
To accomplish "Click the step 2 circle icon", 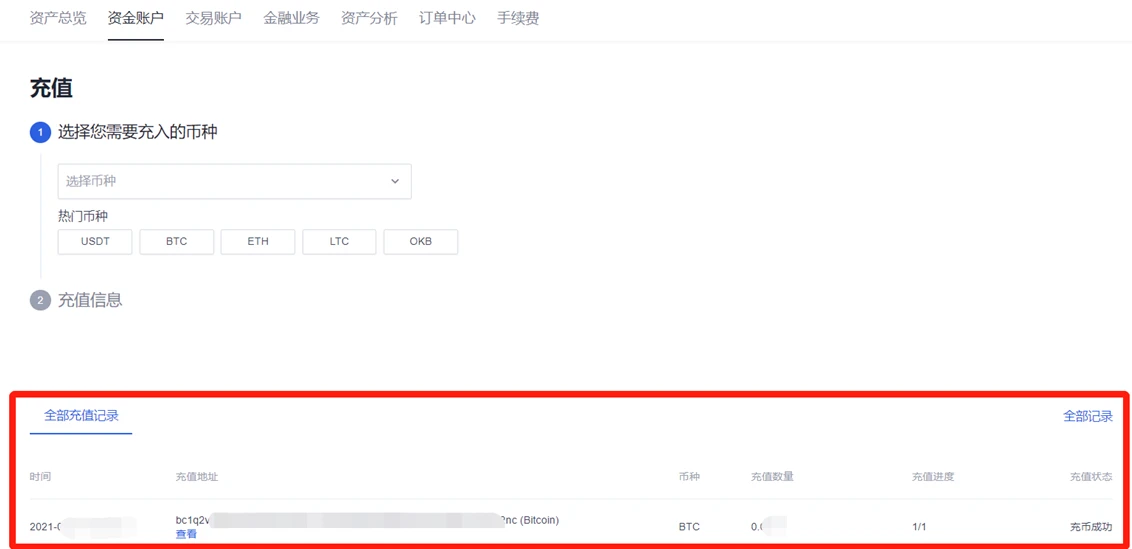I will [40, 300].
